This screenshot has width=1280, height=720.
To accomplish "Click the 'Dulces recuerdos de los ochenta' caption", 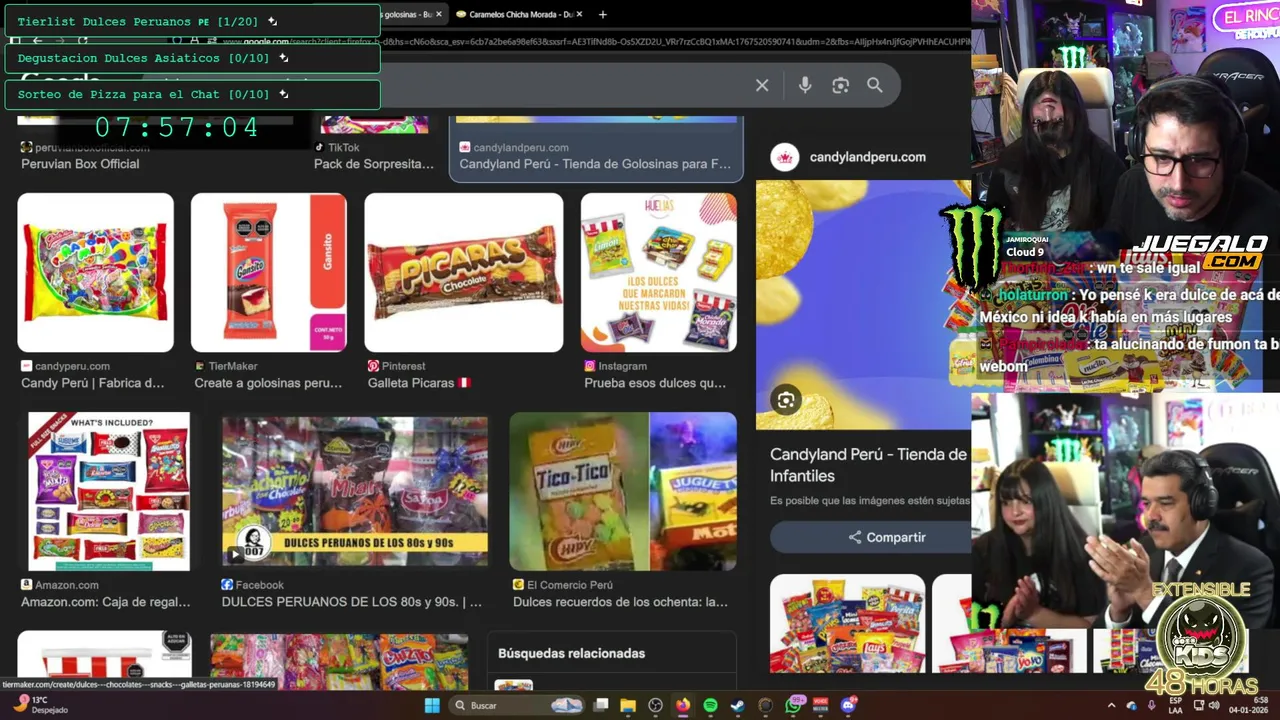I will coord(620,602).
